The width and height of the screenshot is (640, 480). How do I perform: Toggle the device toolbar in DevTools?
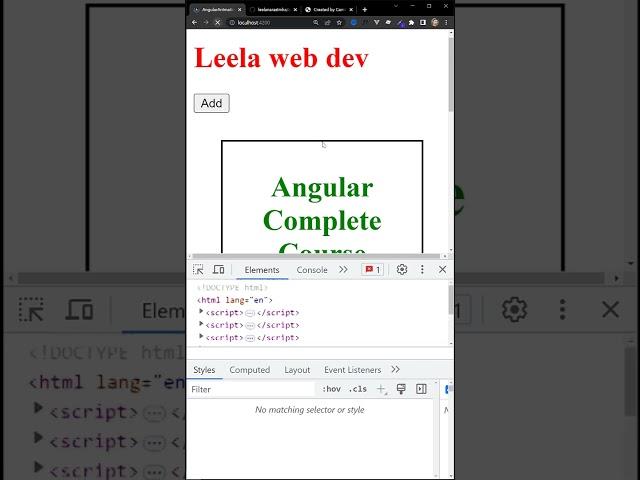(218, 270)
